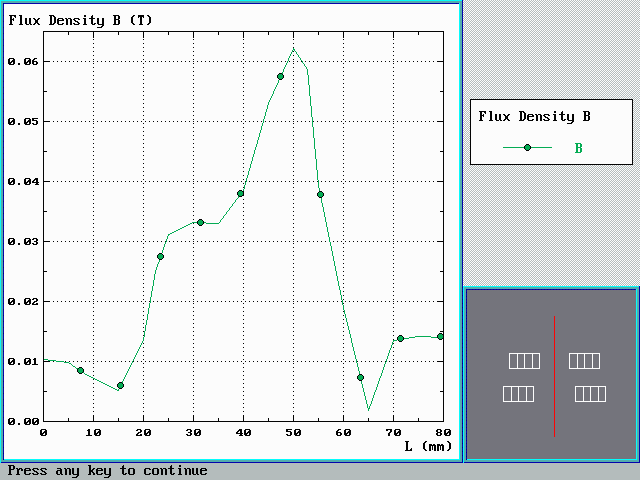Select the data marker near L = 47 mm
This screenshot has width=640, height=480.
[280, 77]
